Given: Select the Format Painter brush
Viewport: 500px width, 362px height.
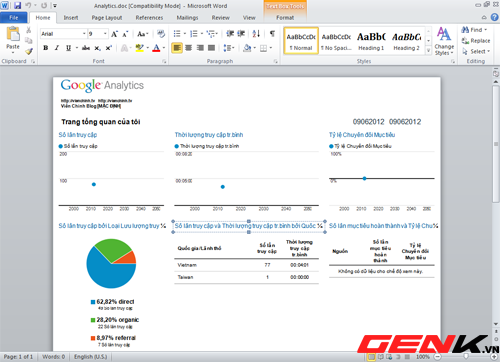Looking at the screenshot, I should (x=29, y=51).
